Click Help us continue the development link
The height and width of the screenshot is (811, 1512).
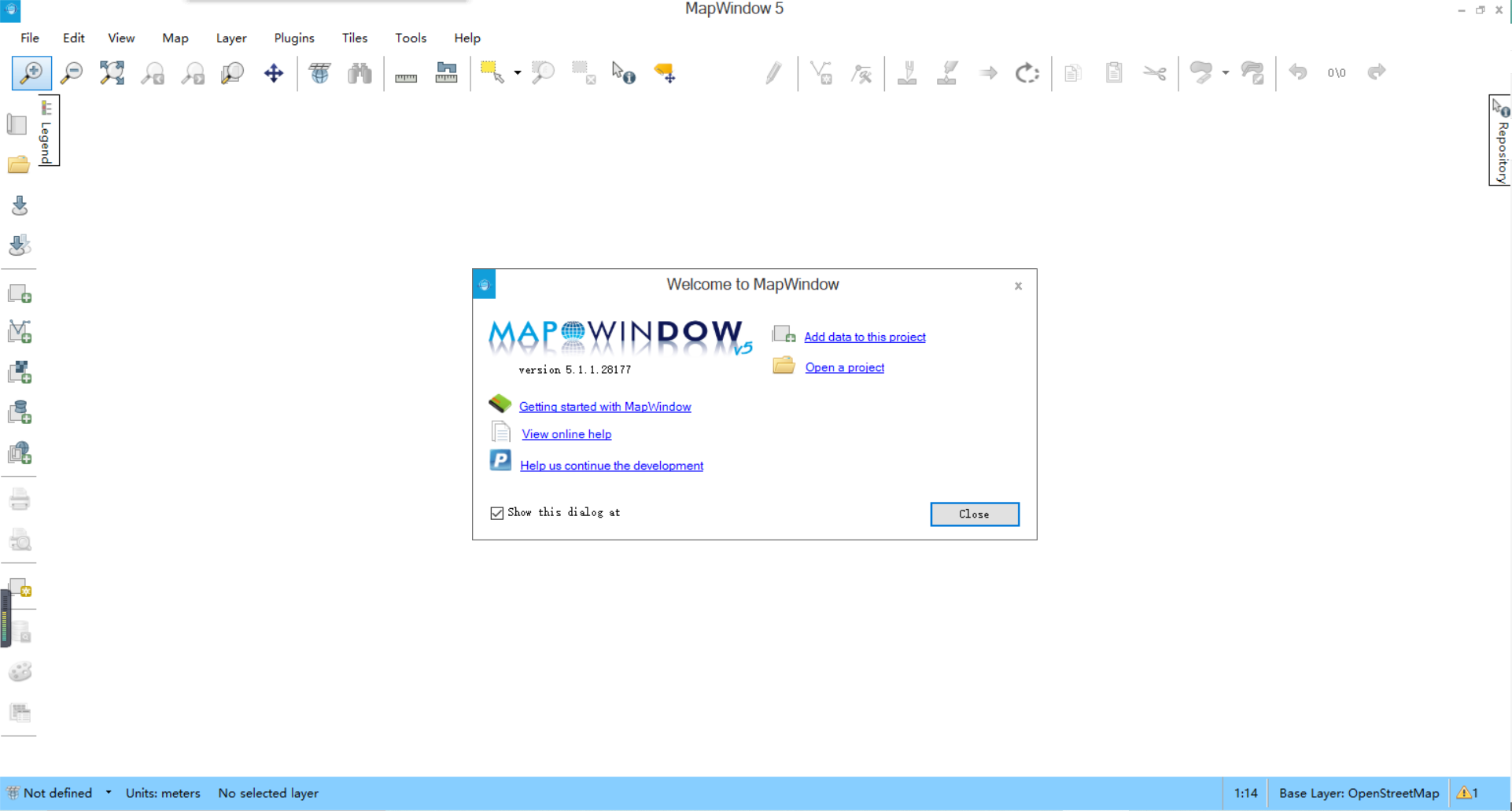(611, 466)
